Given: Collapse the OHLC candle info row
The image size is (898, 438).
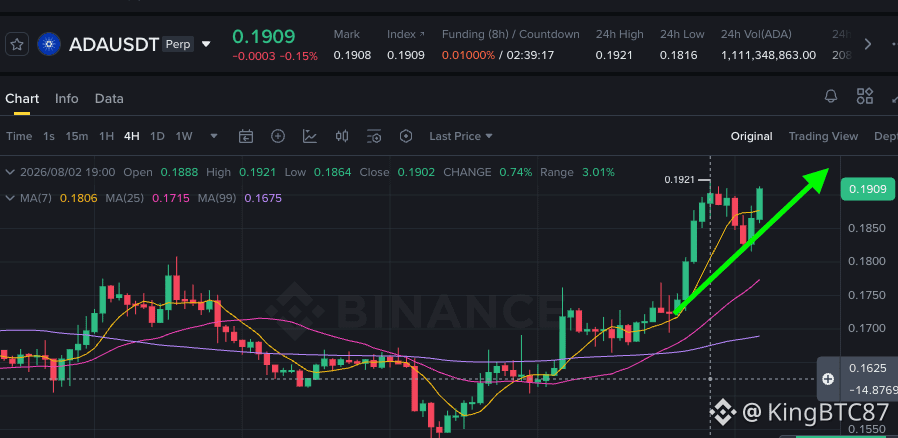Looking at the screenshot, I should [x=10, y=172].
